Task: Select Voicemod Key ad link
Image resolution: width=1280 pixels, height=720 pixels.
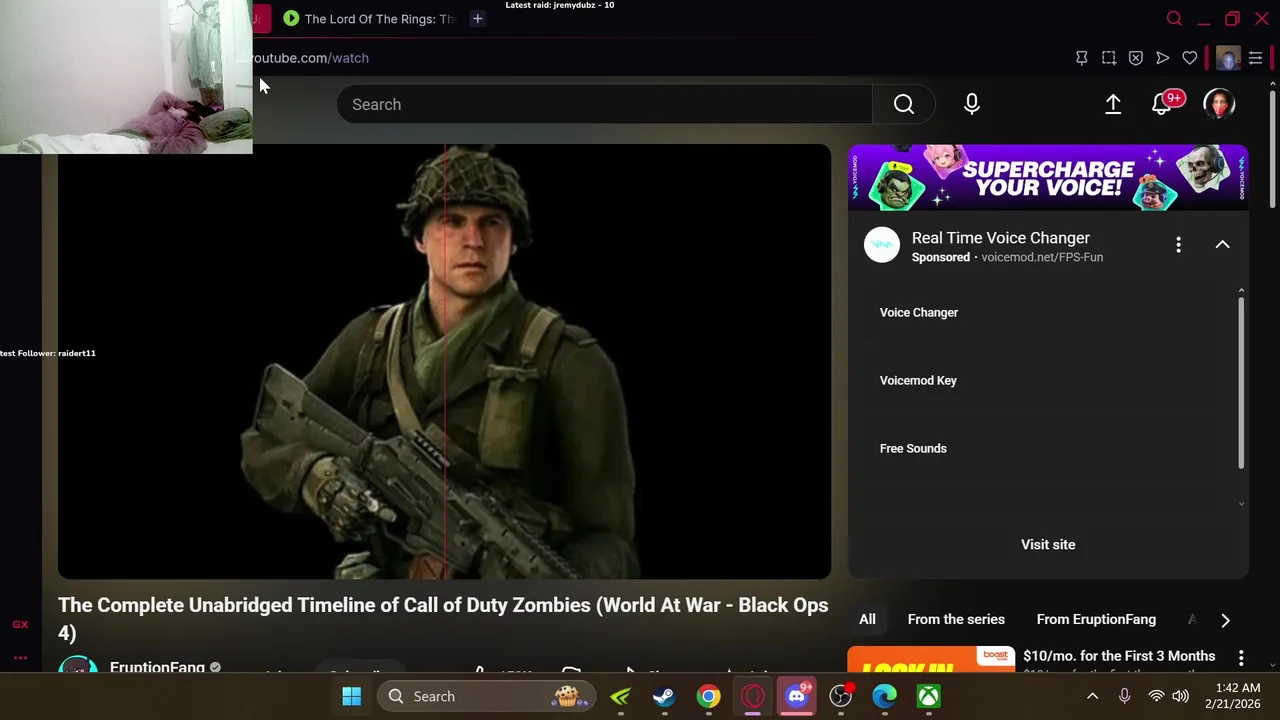Action: [x=918, y=380]
